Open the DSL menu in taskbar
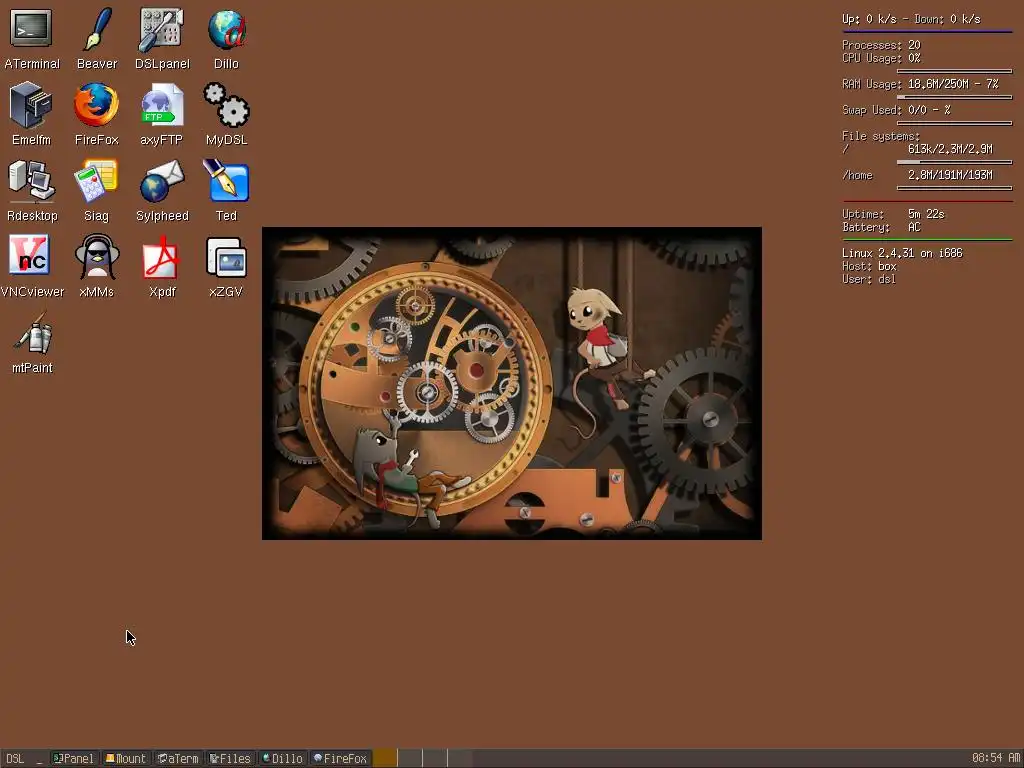Viewport: 1024px width, 768px height. (15, 758)
